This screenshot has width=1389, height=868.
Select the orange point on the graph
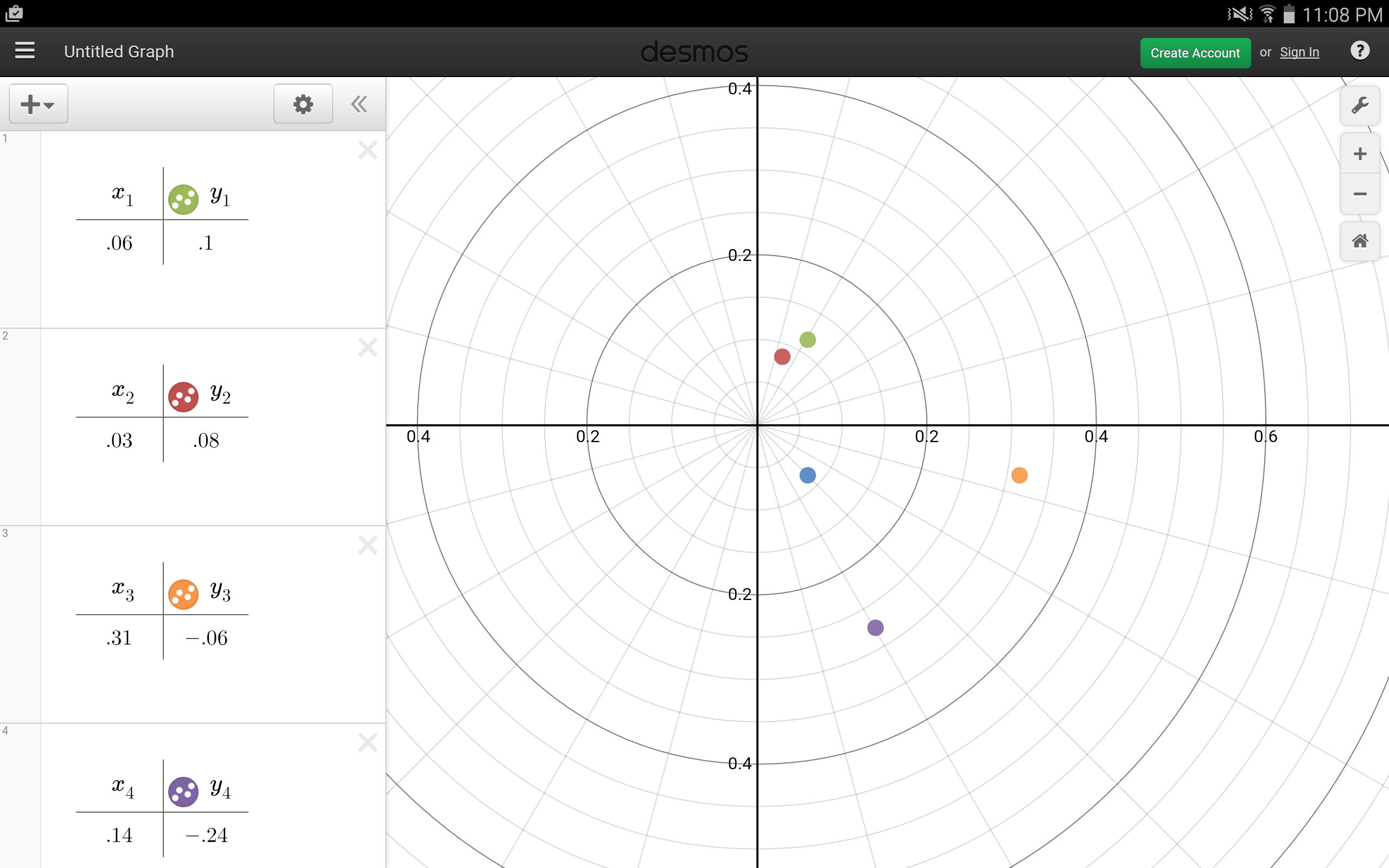tap(1019, 475)
